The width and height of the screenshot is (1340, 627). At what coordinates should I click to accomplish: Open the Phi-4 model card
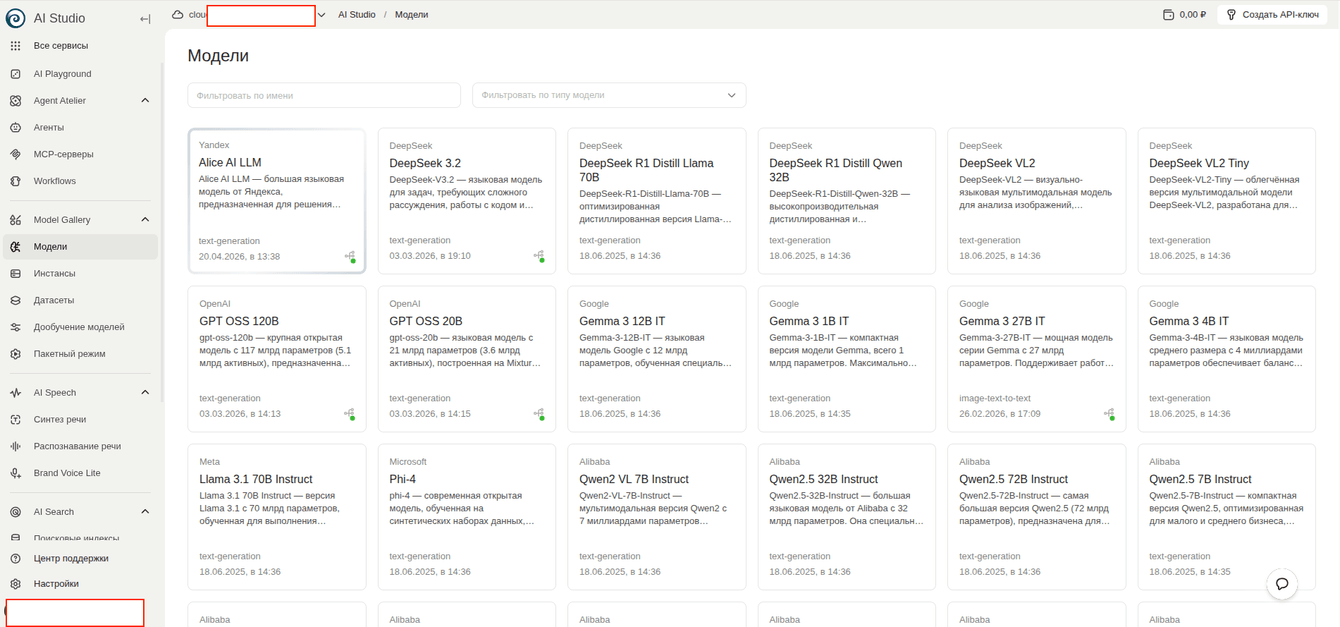pos(467,517)
